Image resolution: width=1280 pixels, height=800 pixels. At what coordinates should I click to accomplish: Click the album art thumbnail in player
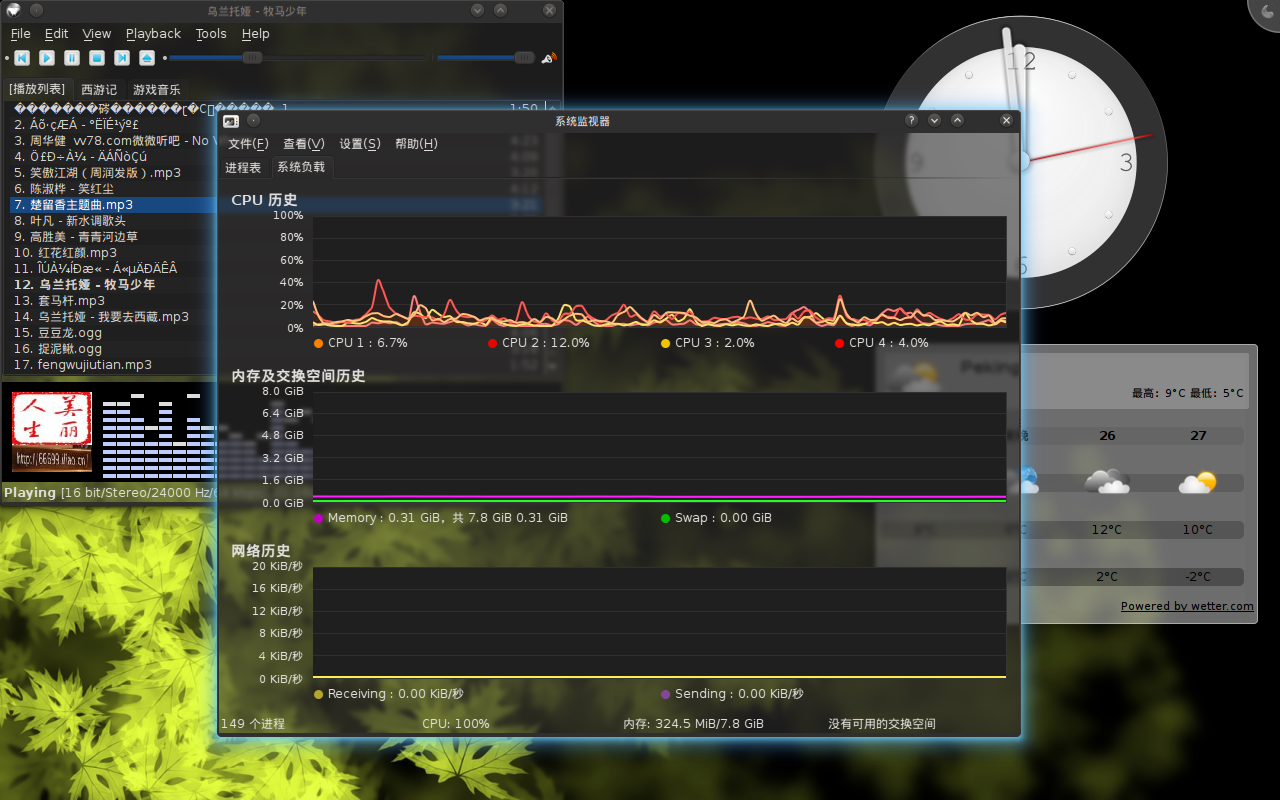52,432
